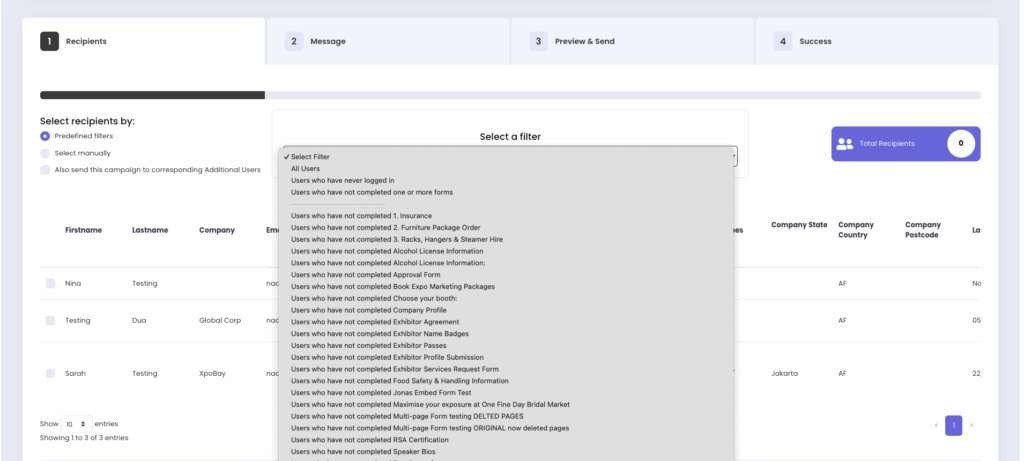Go to next page arrow in pagination
Viewport: 1024px width, 461px height.
click(971, 425)
